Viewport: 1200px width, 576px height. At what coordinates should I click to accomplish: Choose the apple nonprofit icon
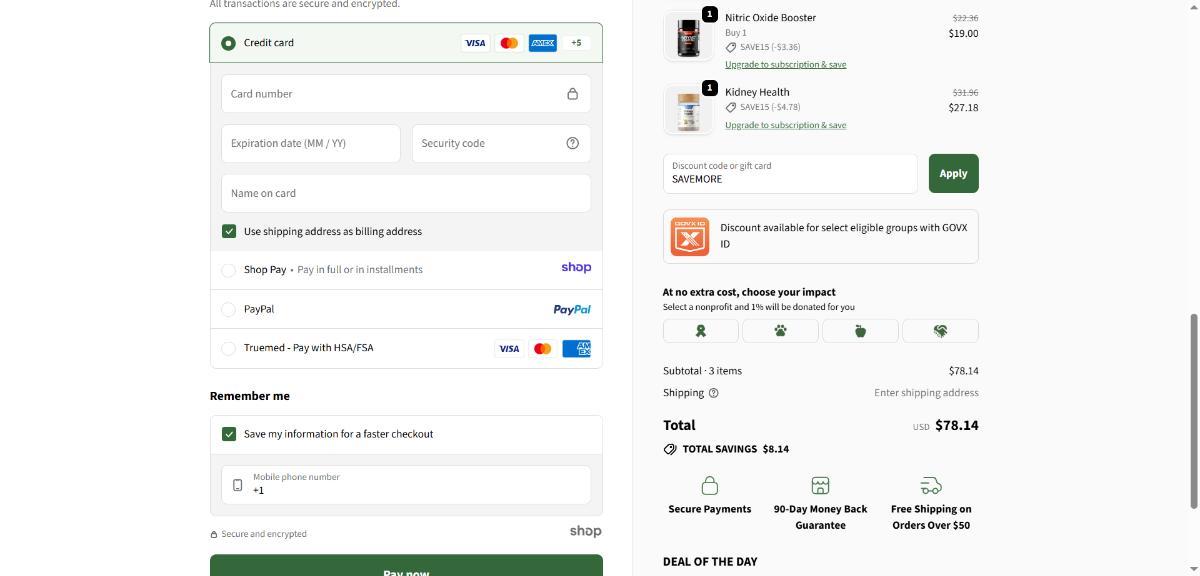pyautogui.click(x=860, y=331)
